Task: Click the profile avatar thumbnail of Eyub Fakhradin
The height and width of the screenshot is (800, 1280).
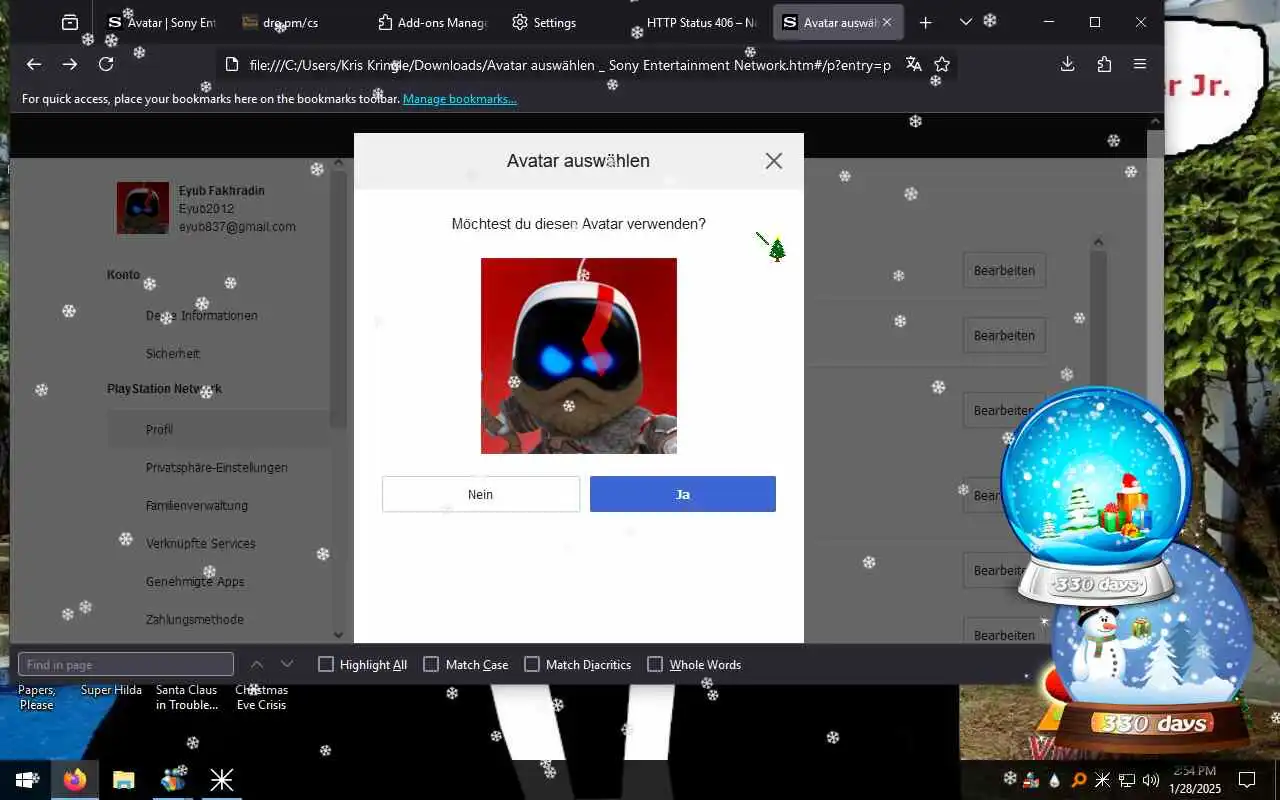Action: click(x=143, y=208)
